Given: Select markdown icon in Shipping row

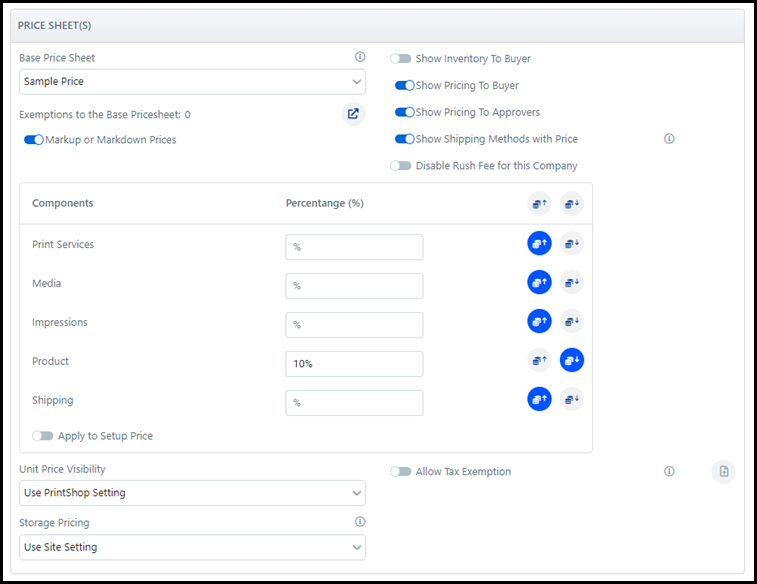Looking at the screenshot, I should [572, 399].
